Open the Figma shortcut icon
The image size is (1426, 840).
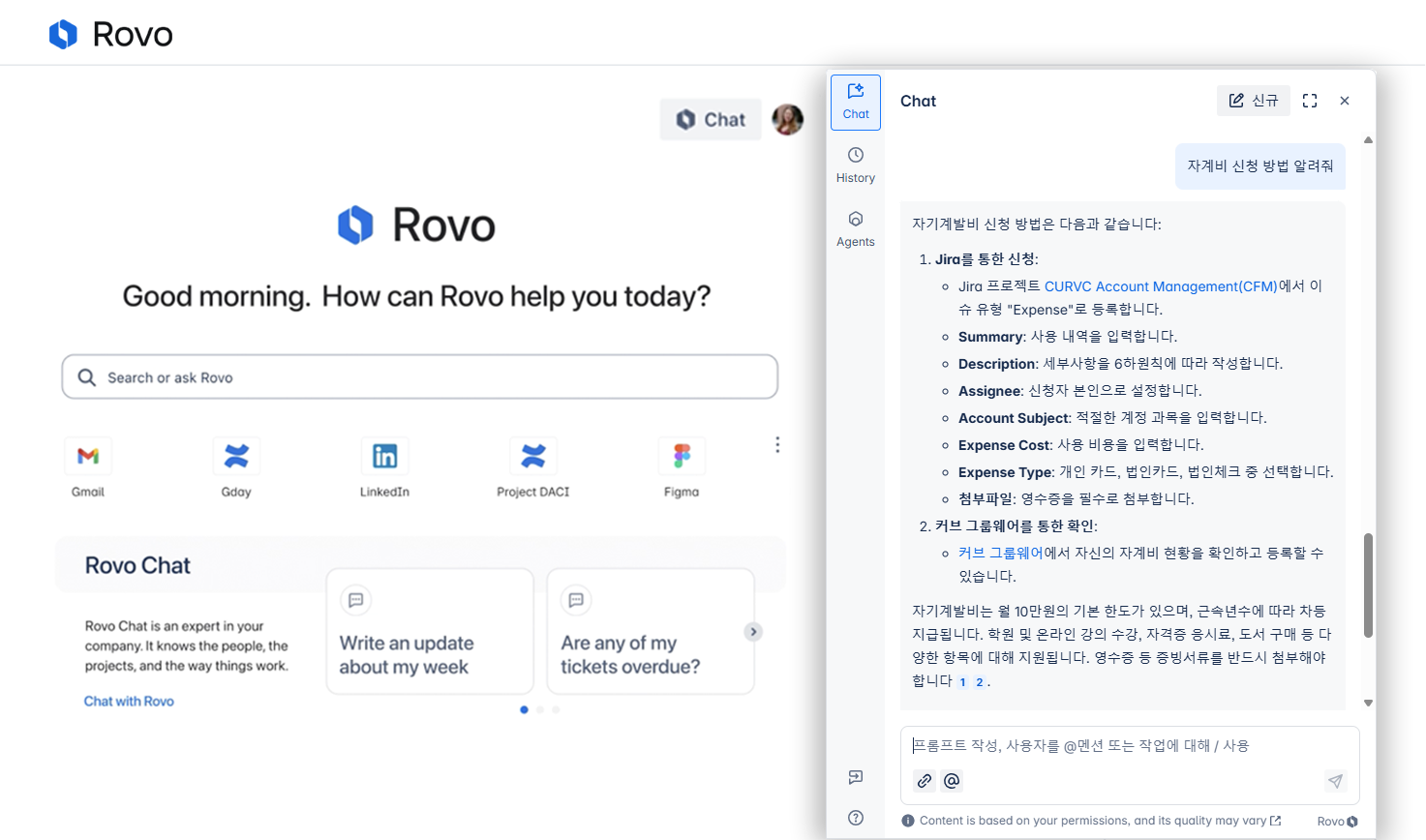coord(682,456)
